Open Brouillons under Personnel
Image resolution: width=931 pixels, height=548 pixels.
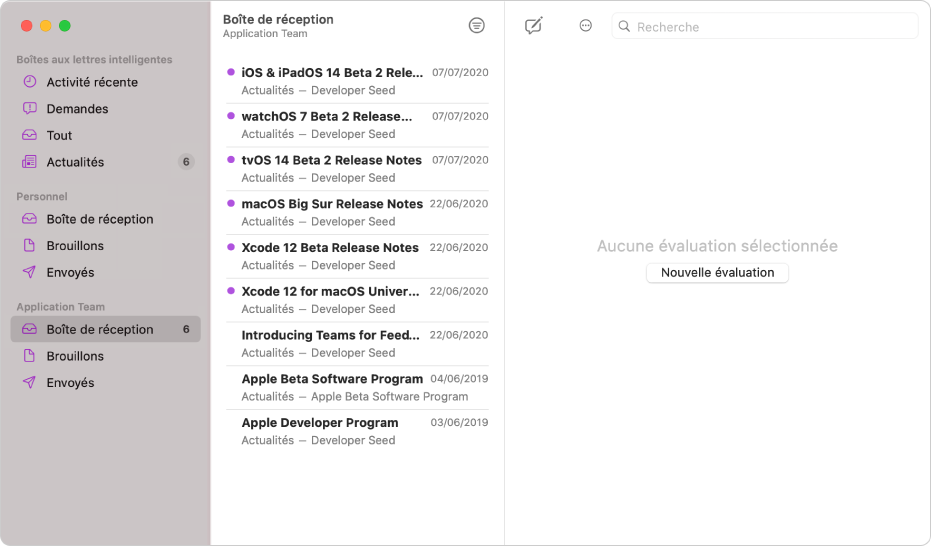106,246
